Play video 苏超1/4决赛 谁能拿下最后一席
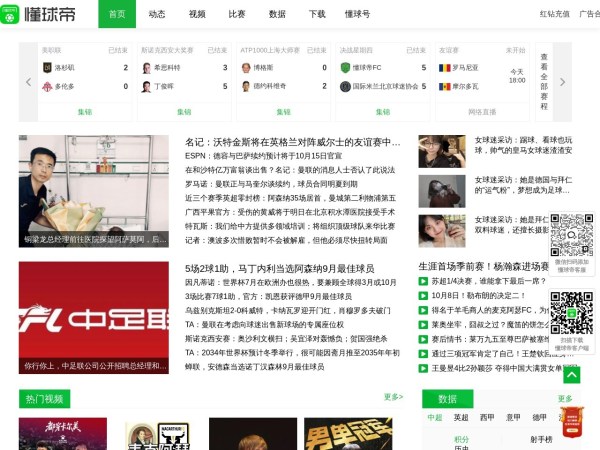Viewport: 600px width, 450px height. (489, 281)
